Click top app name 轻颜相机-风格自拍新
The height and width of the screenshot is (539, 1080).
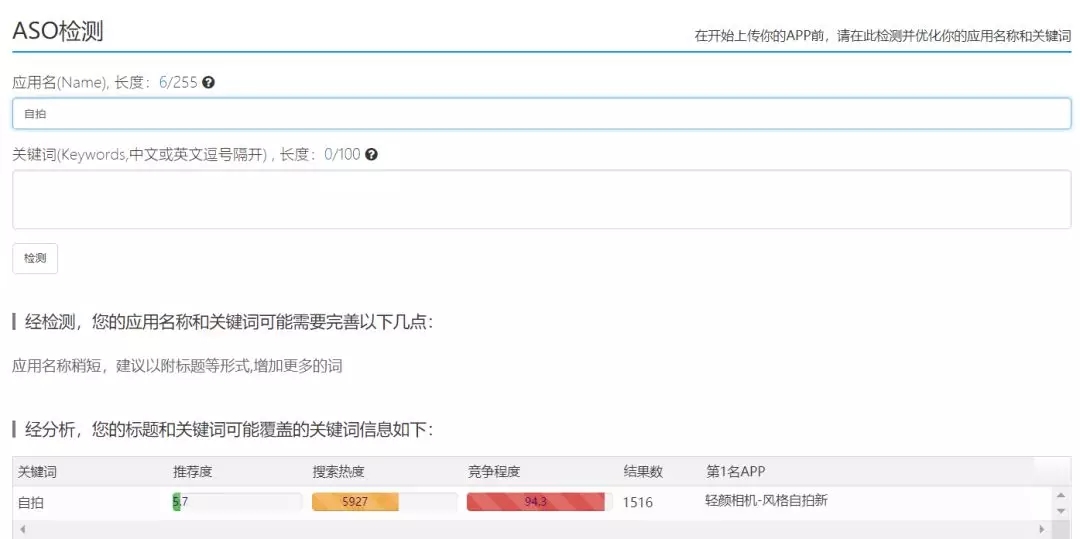click(766, 501)
